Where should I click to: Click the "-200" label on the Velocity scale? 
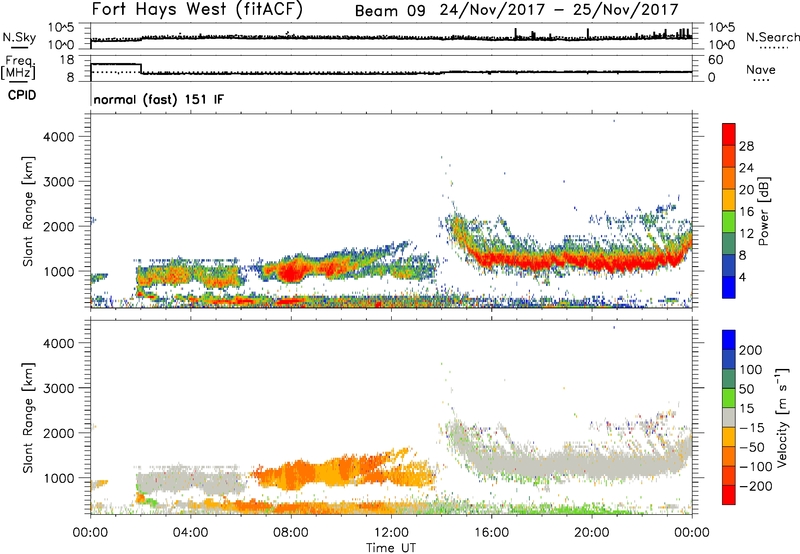tap(756, 486)
